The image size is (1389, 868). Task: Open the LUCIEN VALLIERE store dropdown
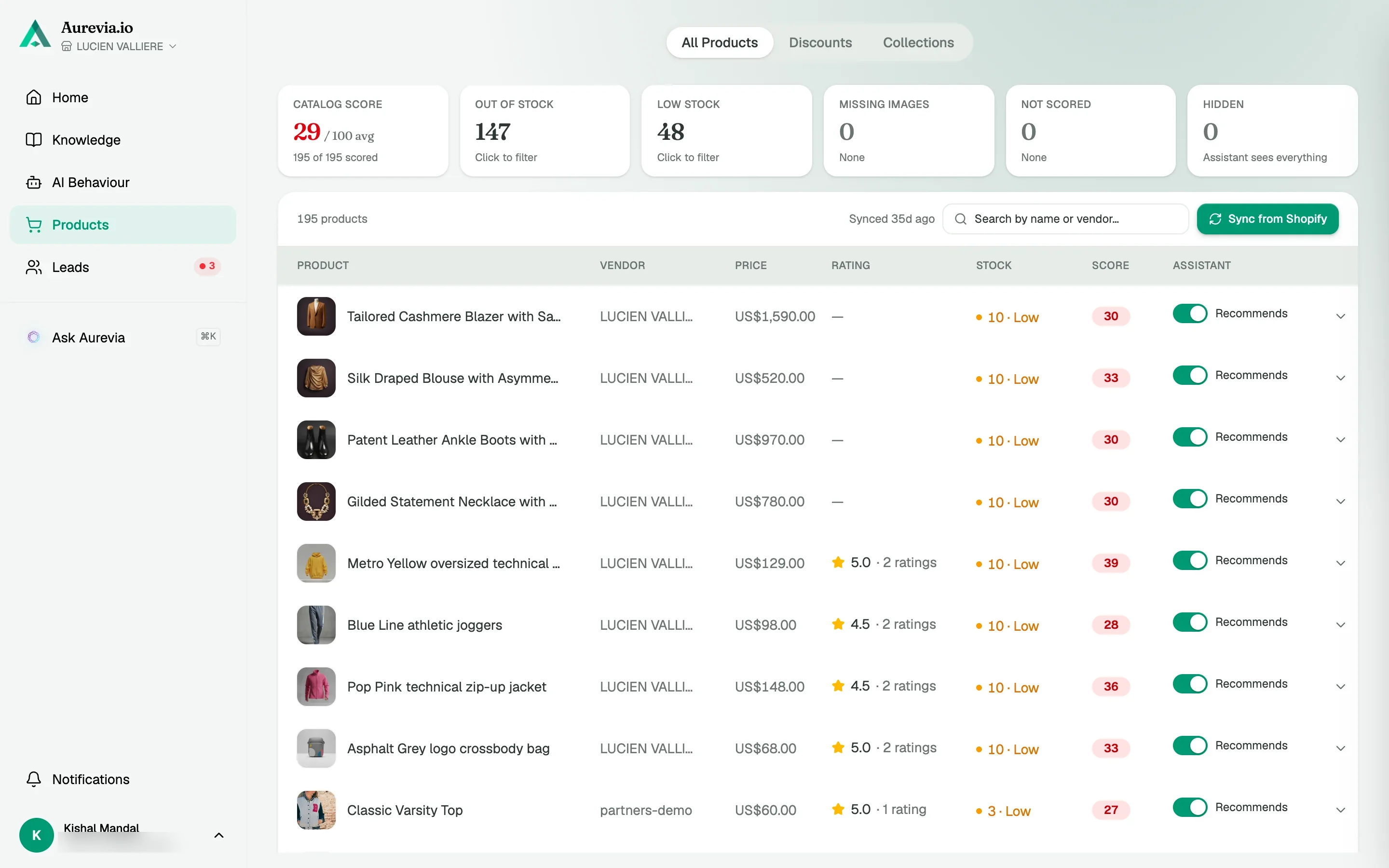tap(119, 46)
